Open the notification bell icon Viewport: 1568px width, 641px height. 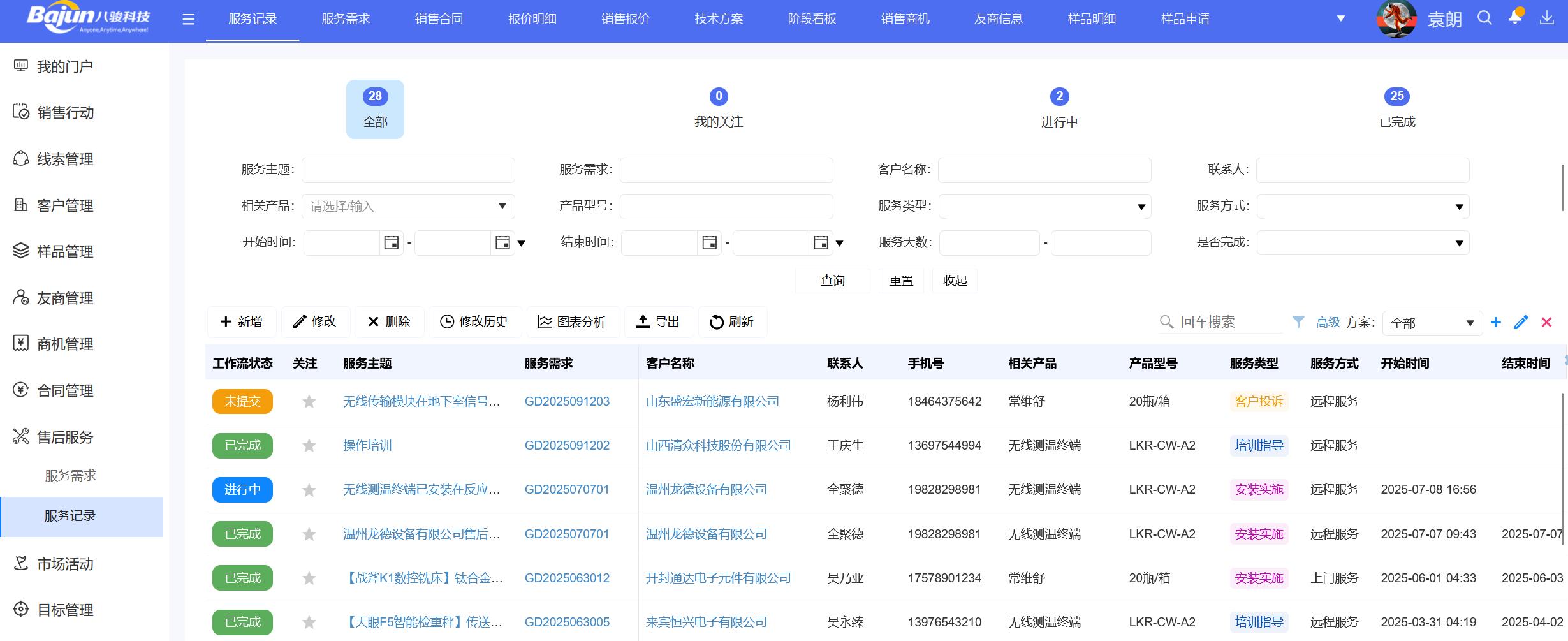tap(1515, 18)
